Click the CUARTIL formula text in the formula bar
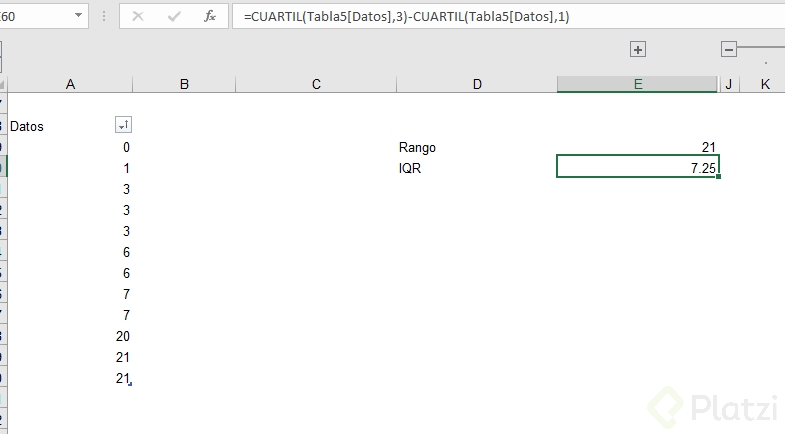 [x=407, y=17]
